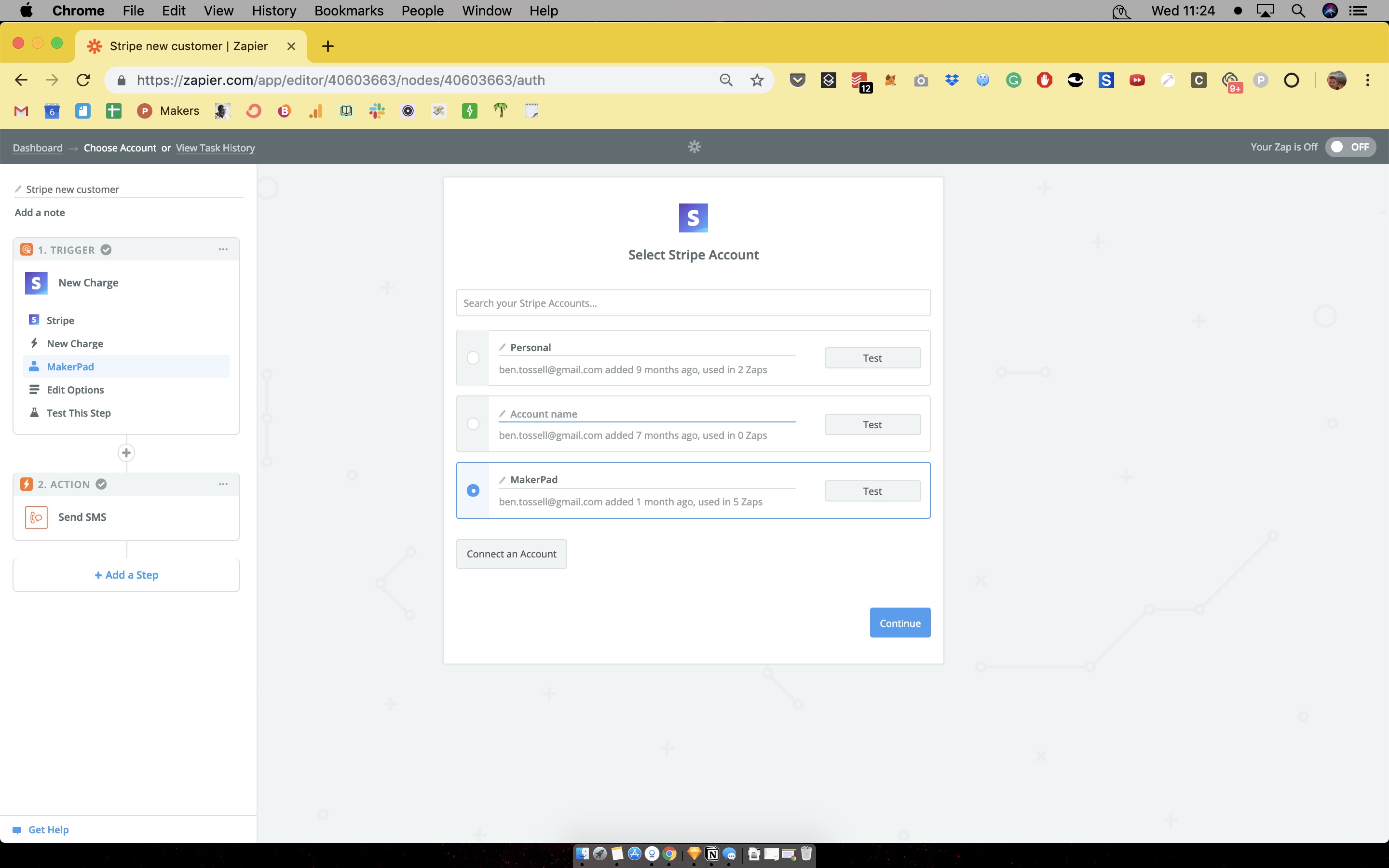This screenshot has width=1389, height=868.
Task: Open Trigger step options (three dots)
Action: pos(223,249)
